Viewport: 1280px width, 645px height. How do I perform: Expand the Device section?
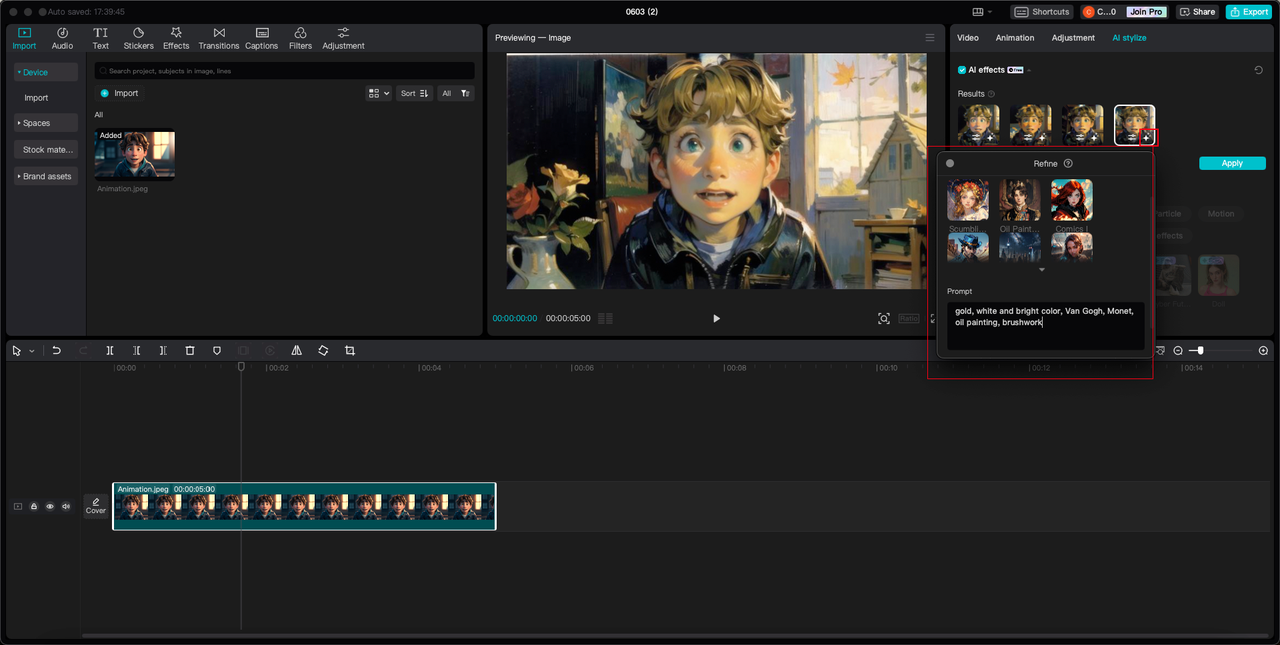(46, 72)
